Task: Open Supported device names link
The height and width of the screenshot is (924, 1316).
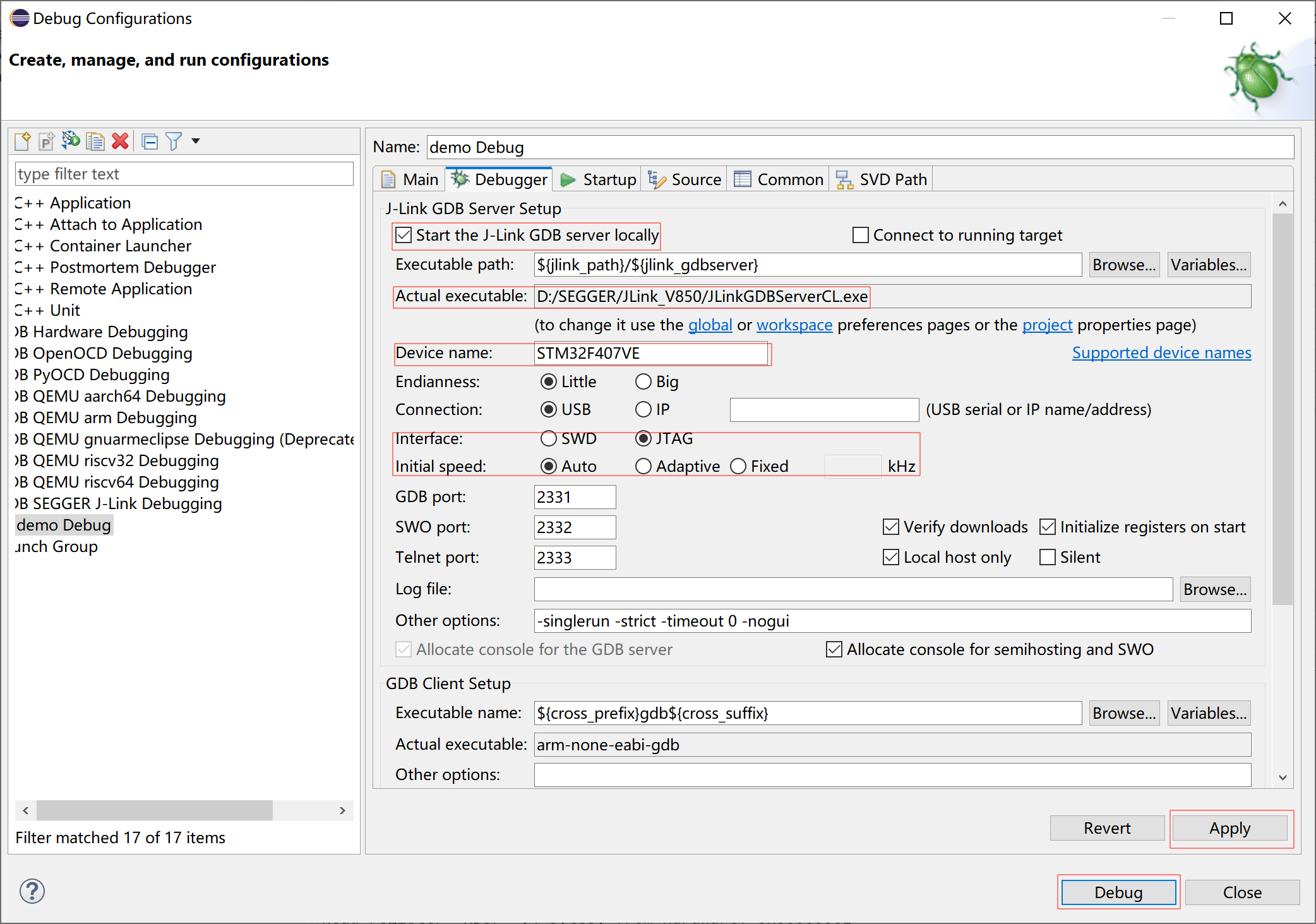Action: (x=1161, y=352)
